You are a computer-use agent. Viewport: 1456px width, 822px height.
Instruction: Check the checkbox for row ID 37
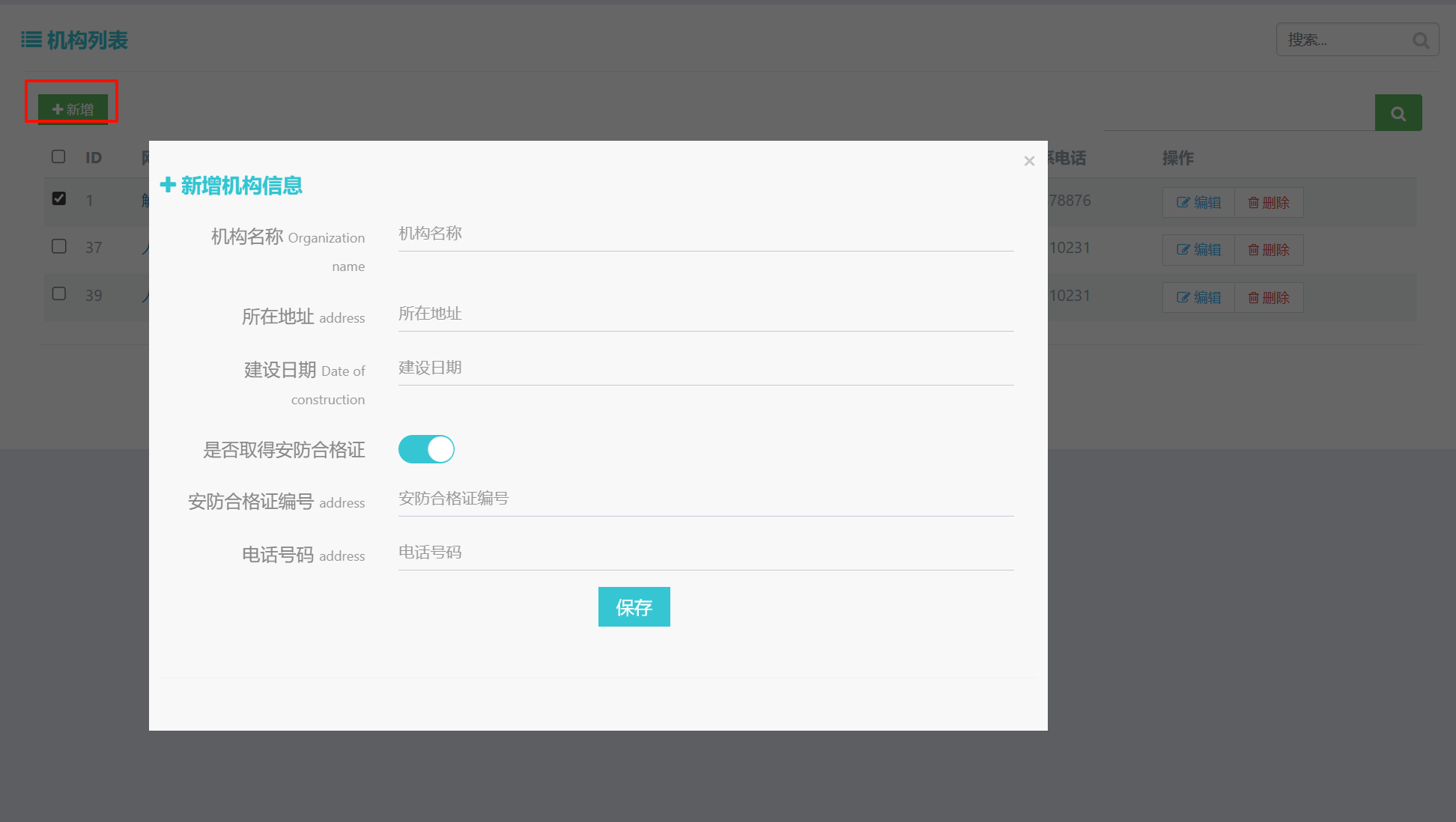point(59,246)
